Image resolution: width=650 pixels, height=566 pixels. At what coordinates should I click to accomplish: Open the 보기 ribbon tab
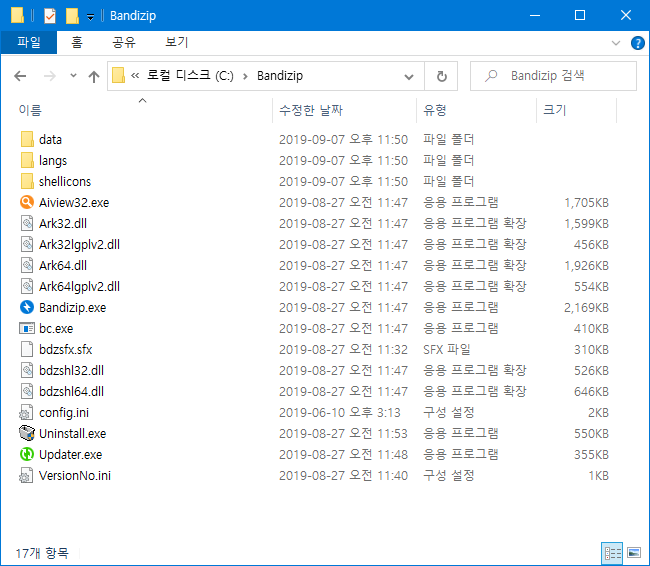tap(177, 42)
